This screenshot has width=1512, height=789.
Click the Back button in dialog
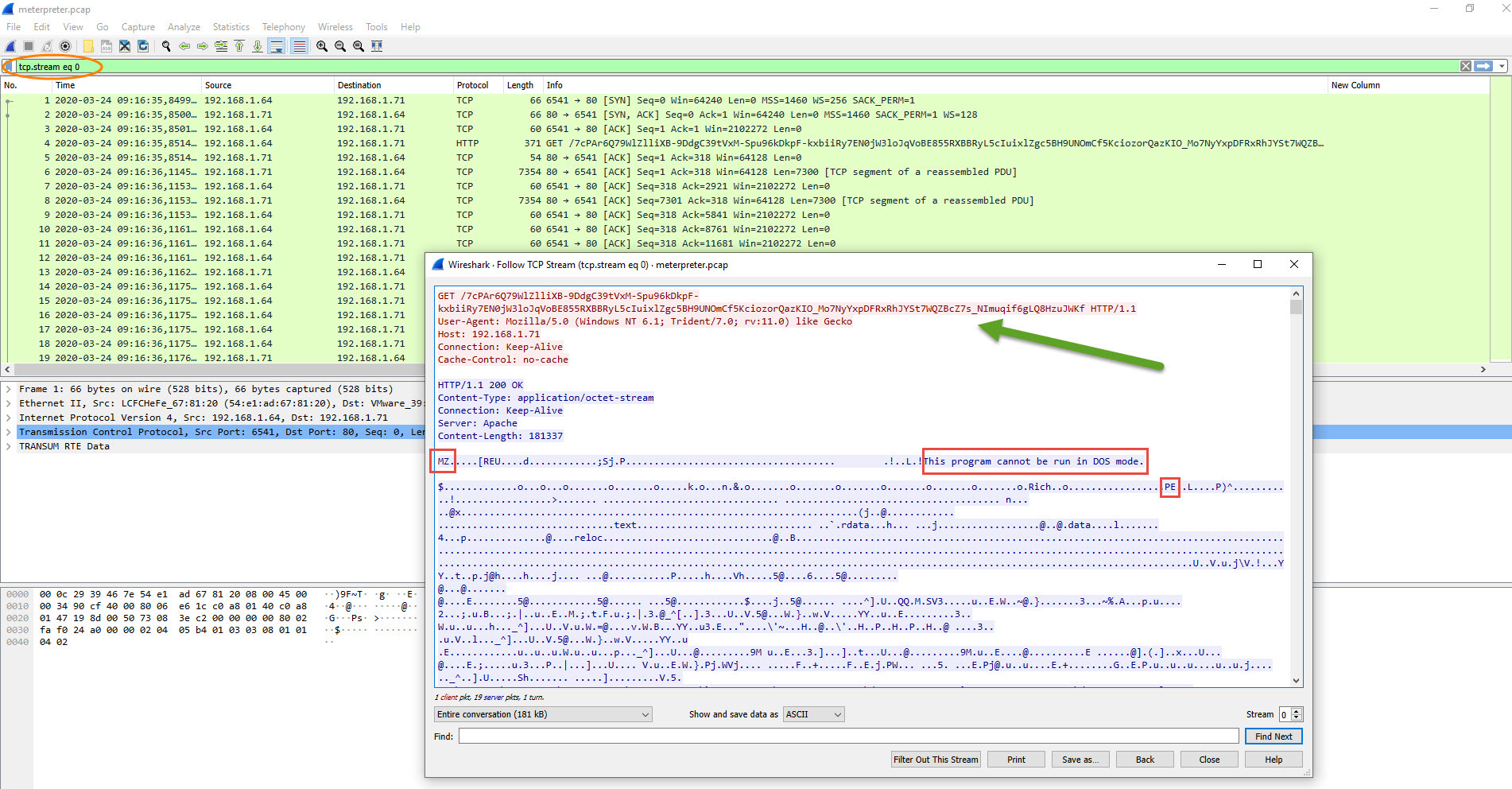[1145, 760]
